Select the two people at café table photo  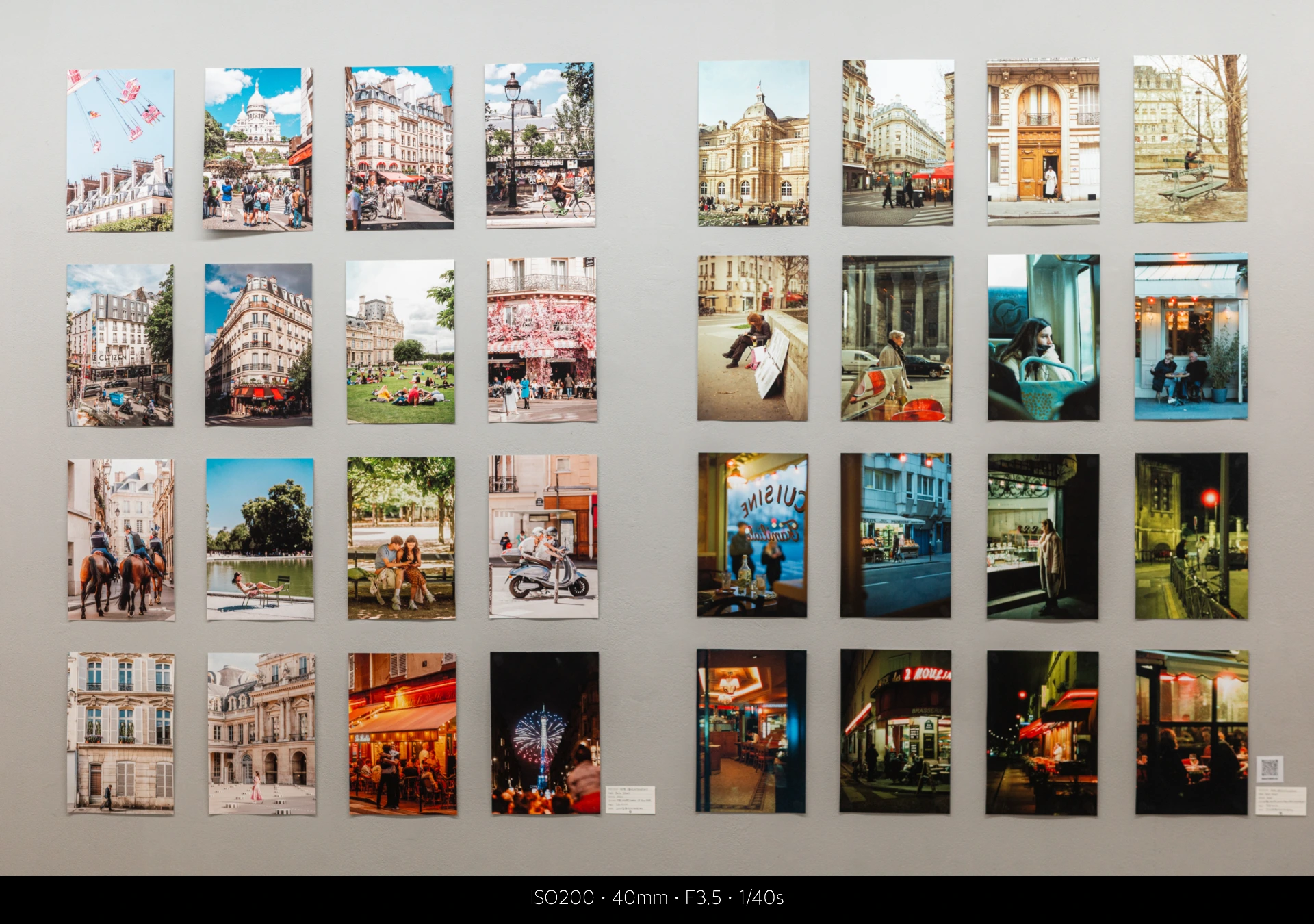pyautogui.click(x=1191, y=336)
